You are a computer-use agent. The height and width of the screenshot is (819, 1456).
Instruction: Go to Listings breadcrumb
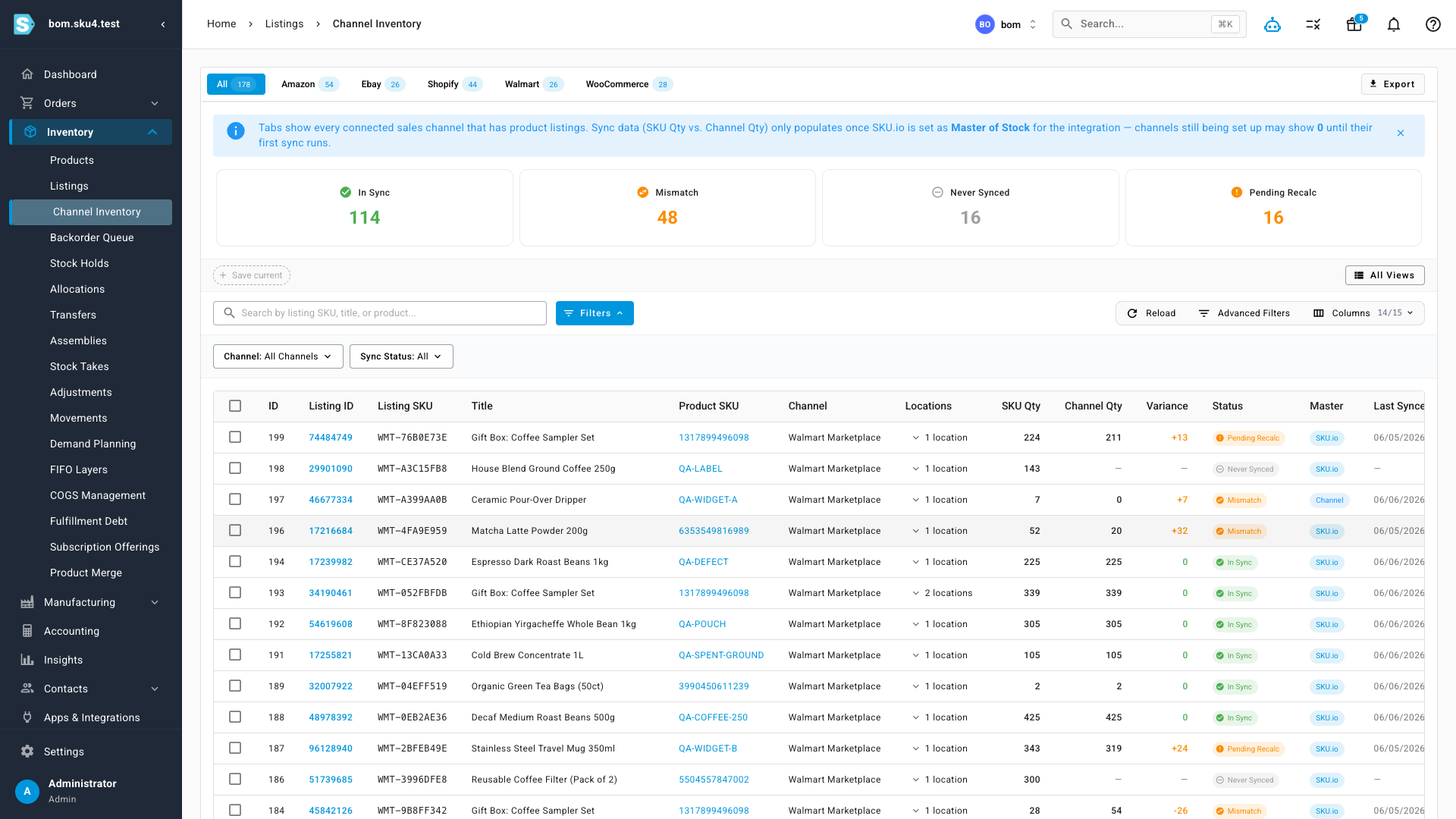coord(284,24)
